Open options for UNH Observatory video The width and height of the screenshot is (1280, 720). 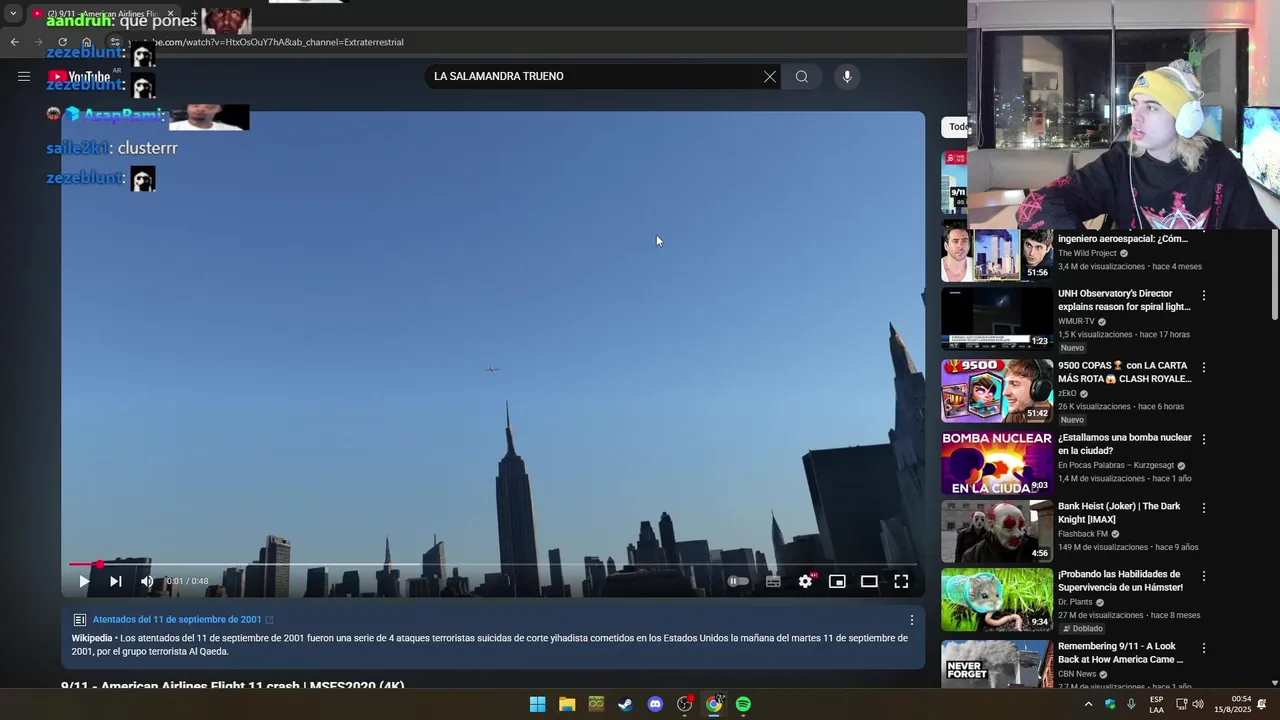click(1204, 295)
